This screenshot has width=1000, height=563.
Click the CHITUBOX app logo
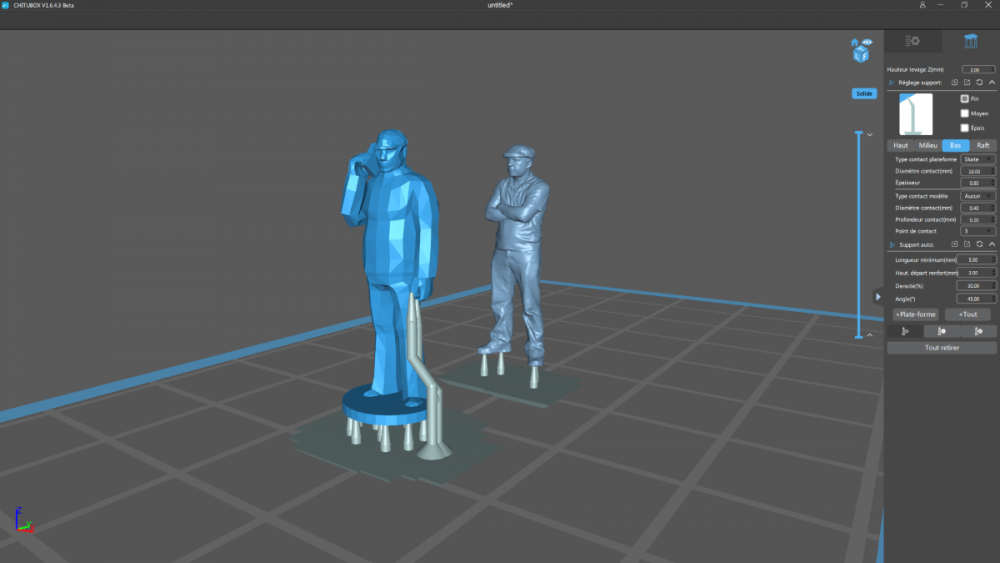coord(5,5)
